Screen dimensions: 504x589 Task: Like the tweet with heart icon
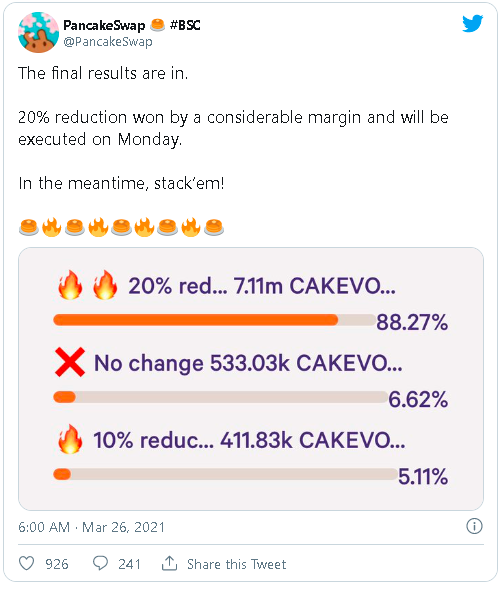(x=26, y=563)
